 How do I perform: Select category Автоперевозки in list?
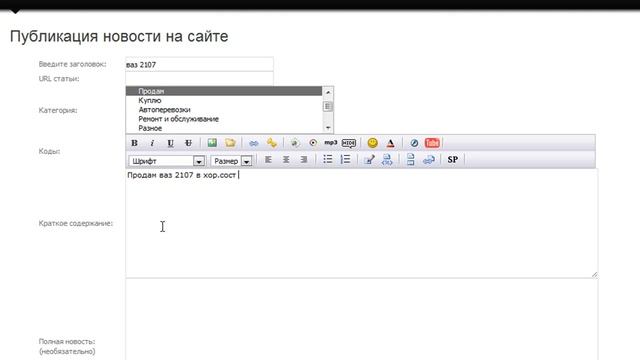(224, 110)
